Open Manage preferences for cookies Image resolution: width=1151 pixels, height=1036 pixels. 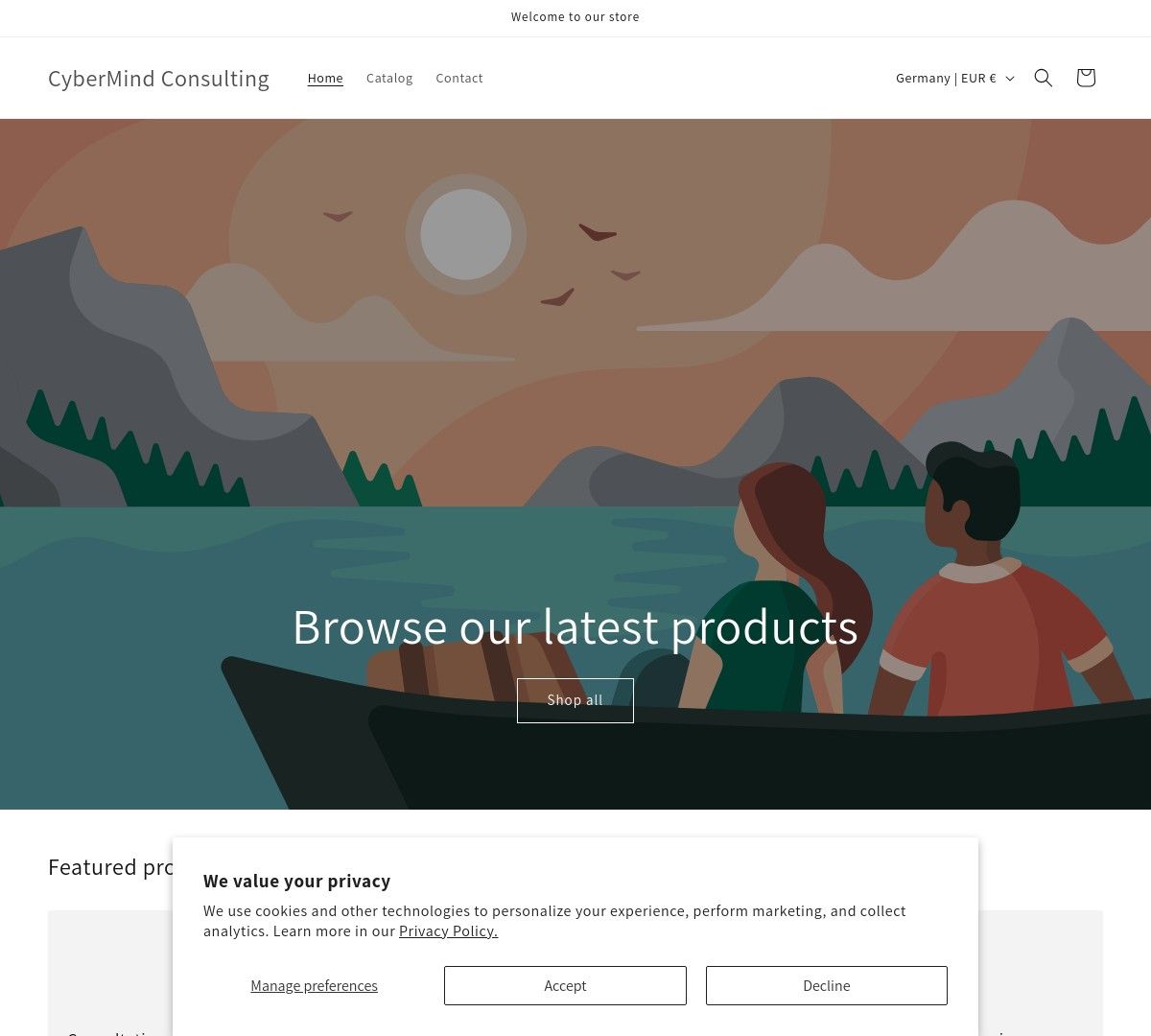tap(314, 985)
